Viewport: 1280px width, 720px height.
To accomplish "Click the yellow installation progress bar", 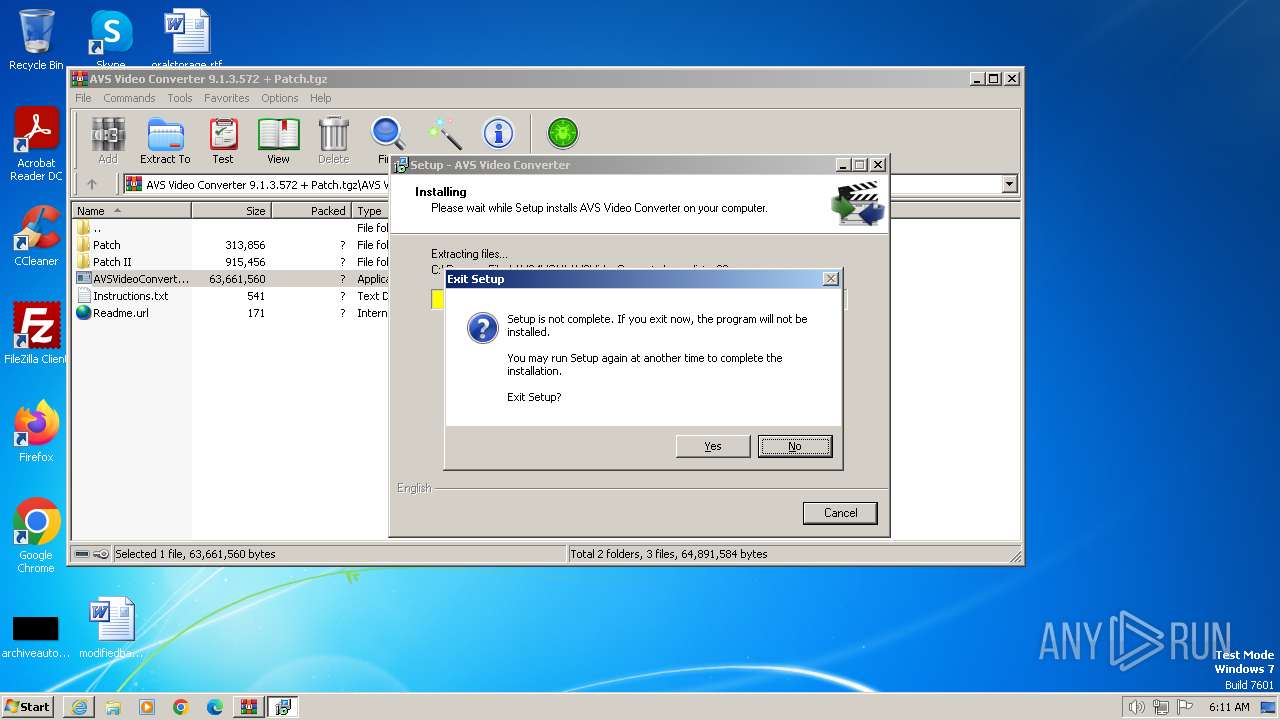I will pyautogui.click(x=438, y=299).
